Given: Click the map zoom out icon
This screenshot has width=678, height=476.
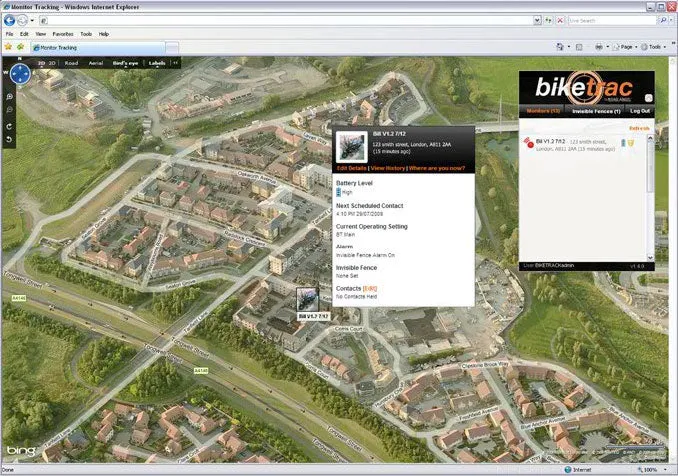Looking at the screenshot, I should [x=9, y=110].
